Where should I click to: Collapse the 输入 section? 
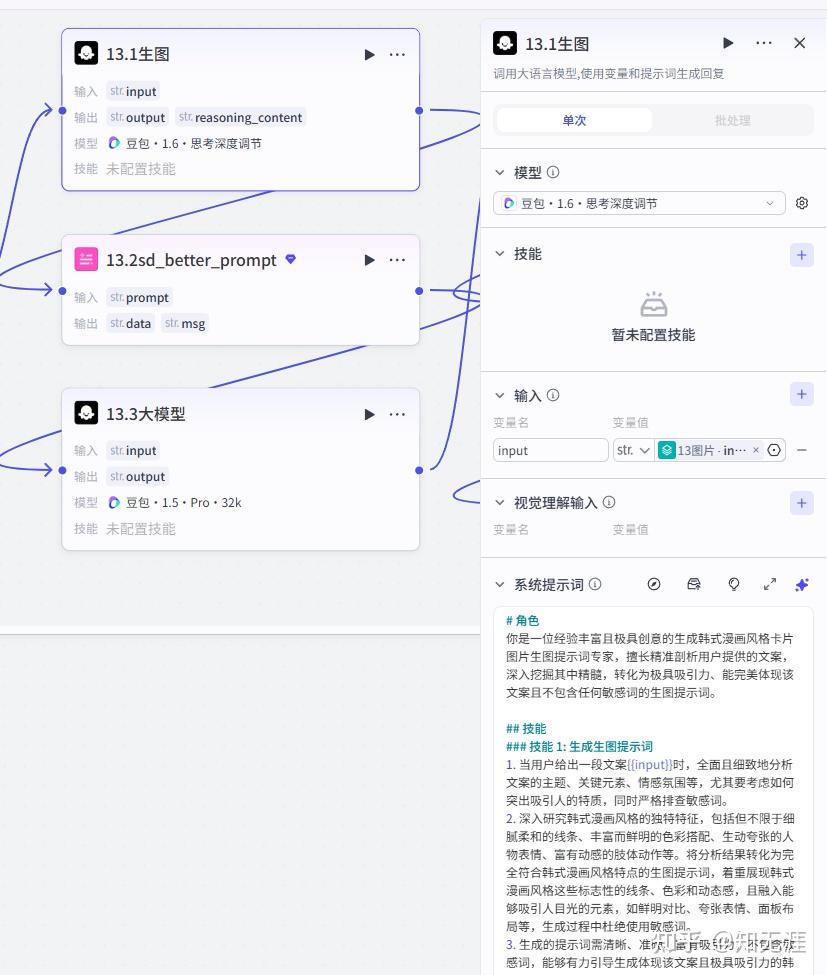499,395
